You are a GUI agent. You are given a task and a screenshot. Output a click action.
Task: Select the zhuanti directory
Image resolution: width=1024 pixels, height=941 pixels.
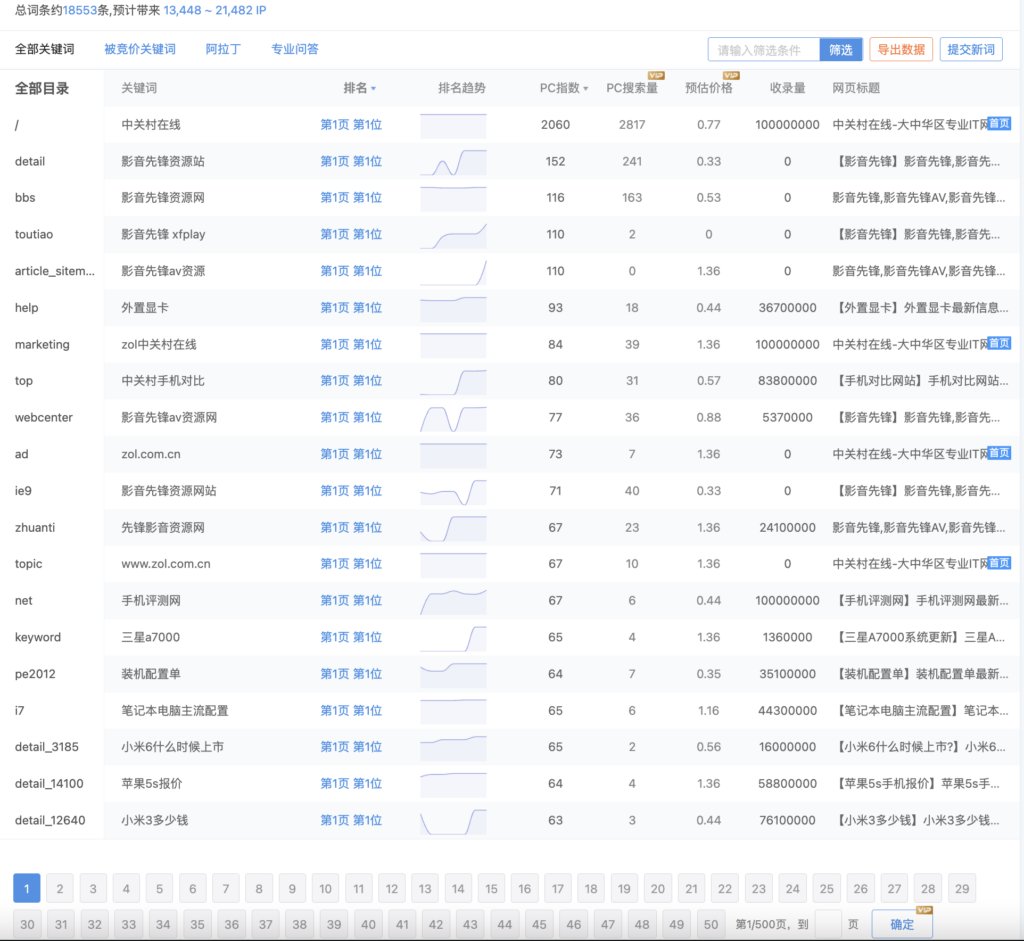coord(35,527)
